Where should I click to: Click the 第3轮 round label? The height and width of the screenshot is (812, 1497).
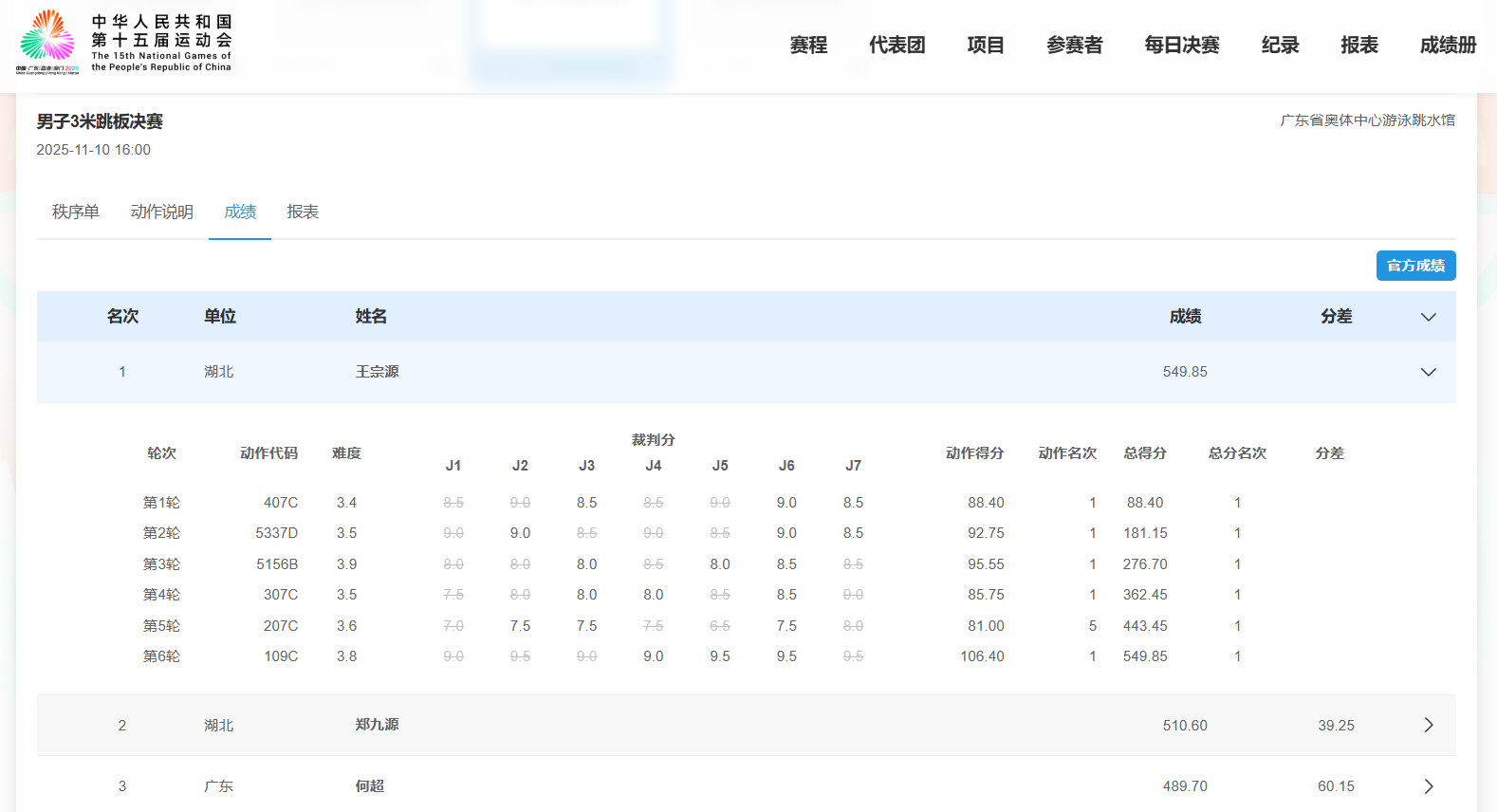(161, 564)
